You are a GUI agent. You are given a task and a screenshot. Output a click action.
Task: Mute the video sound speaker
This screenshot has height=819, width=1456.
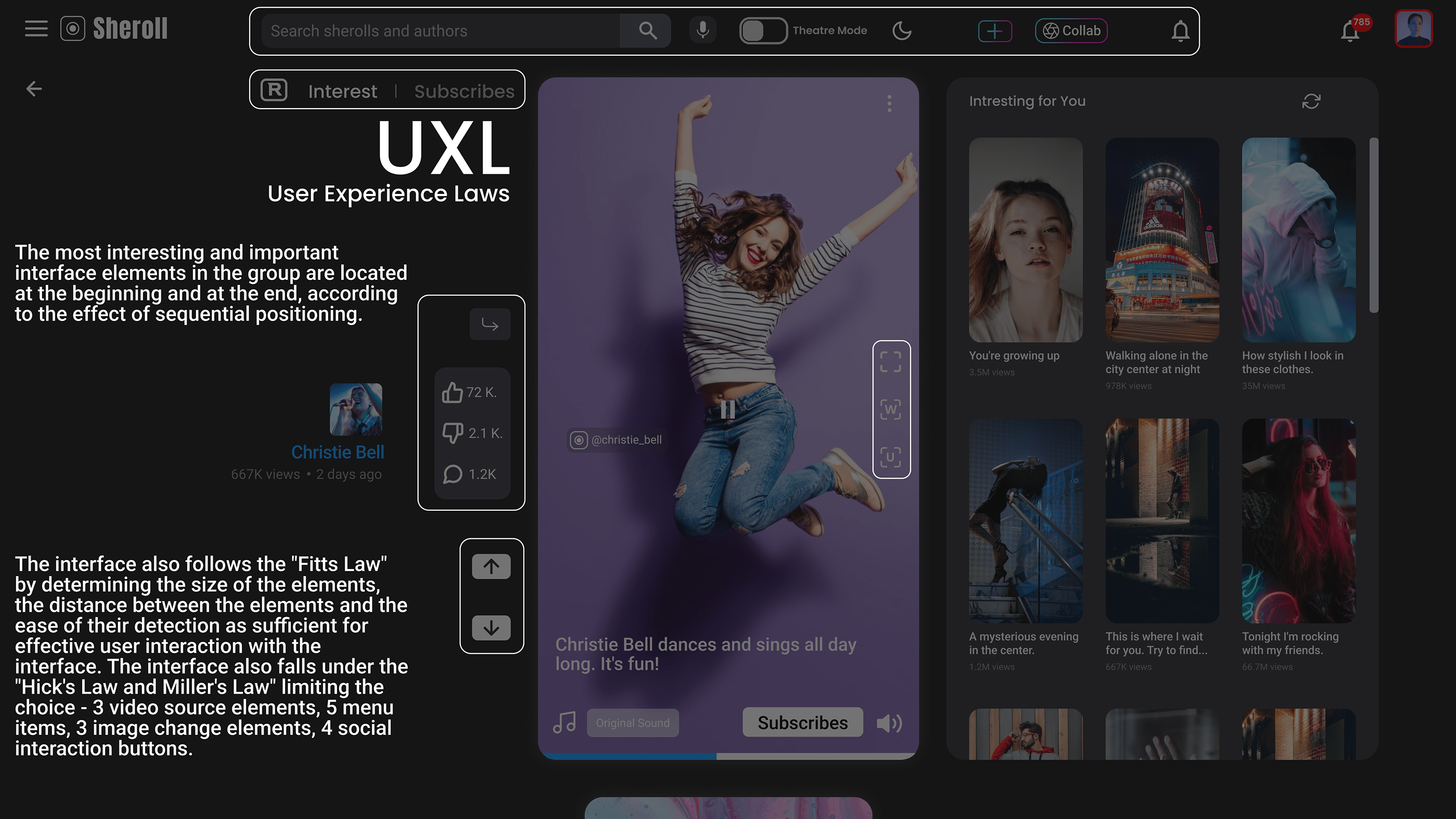point(889,723)
